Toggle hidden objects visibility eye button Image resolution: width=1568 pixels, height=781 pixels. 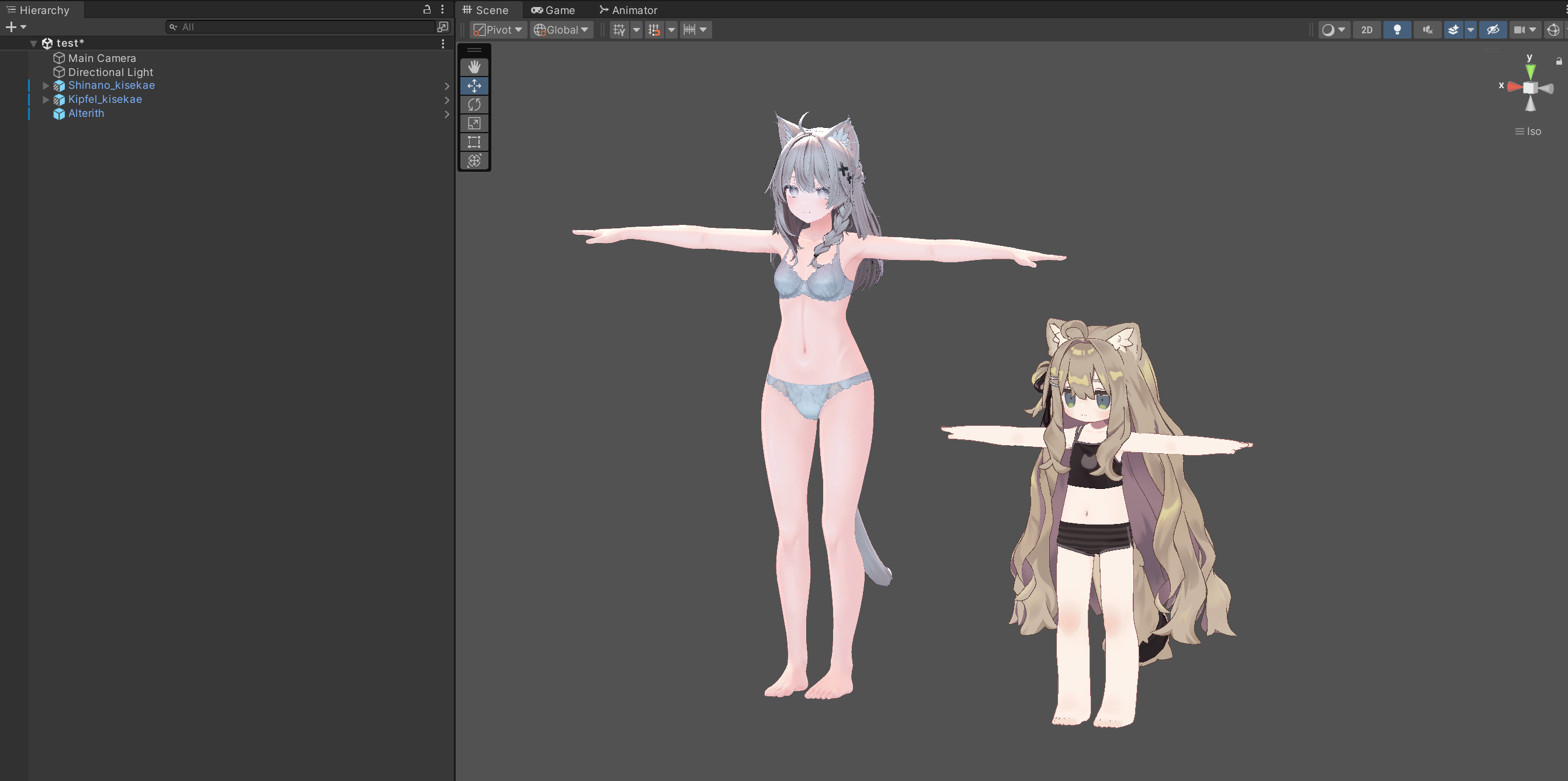coord(1493,30)
